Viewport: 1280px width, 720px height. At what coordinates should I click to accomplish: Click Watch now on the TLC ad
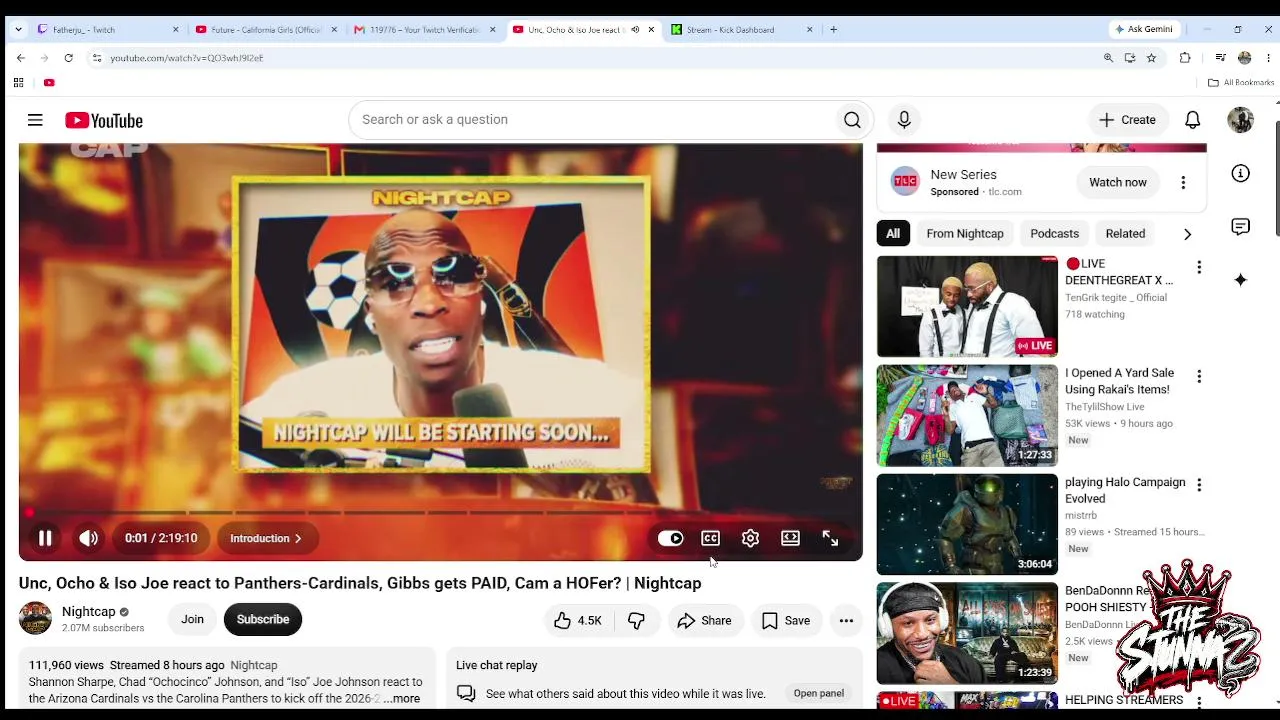click(1118, 182)
